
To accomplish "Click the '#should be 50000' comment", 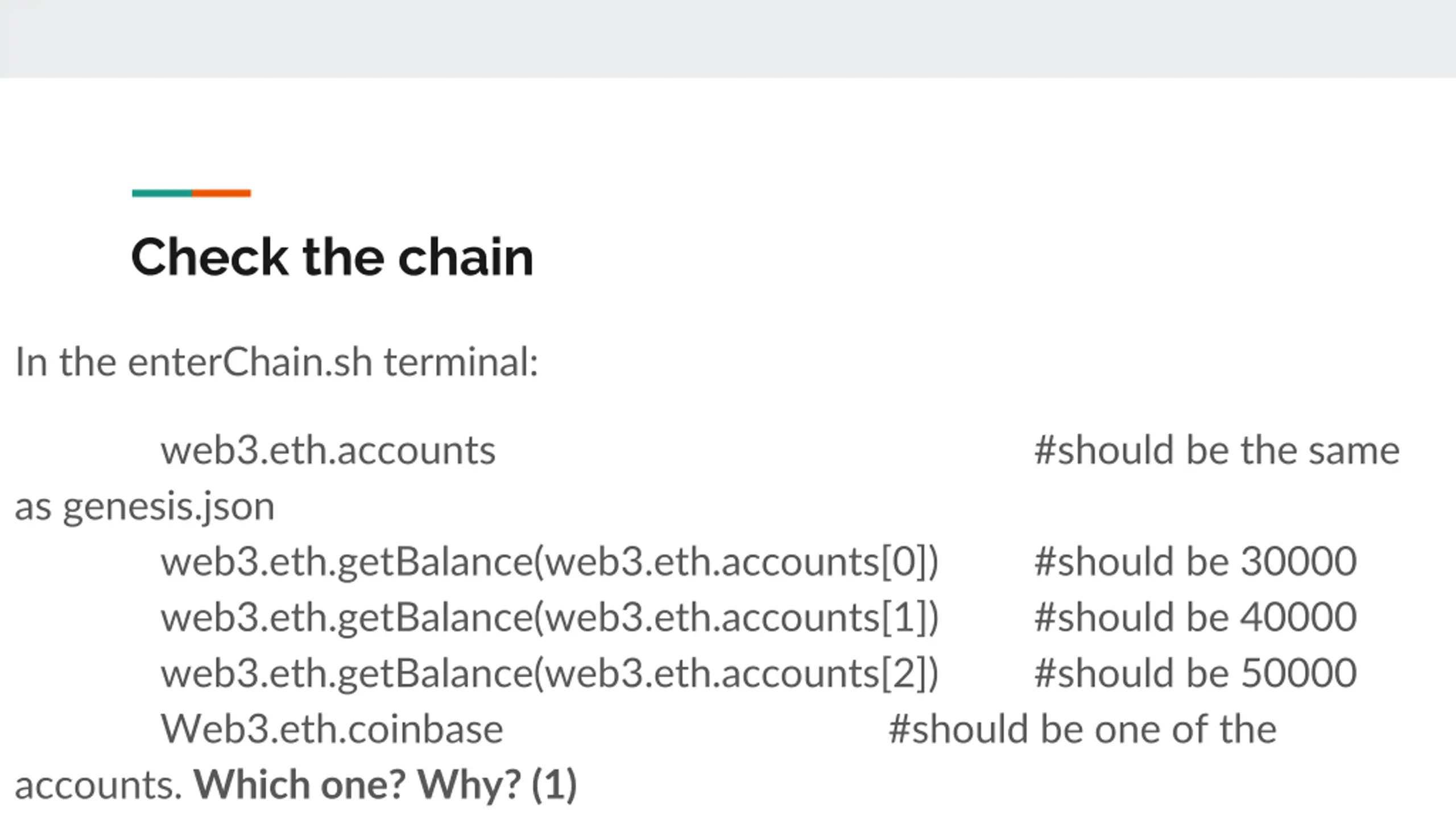I will pos(1196,673).
